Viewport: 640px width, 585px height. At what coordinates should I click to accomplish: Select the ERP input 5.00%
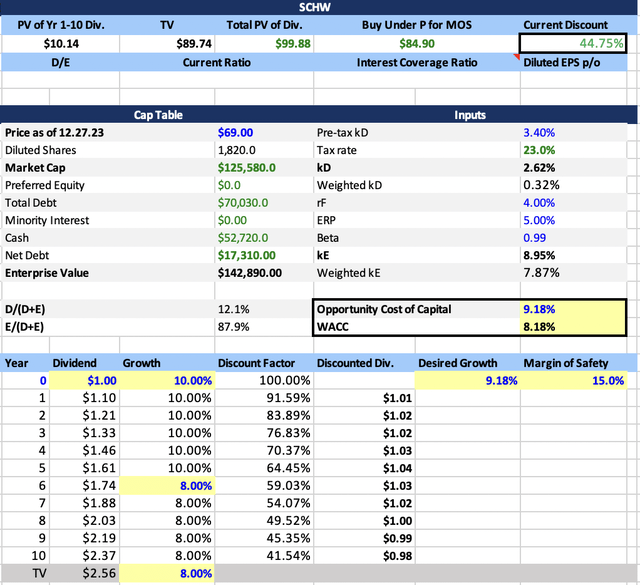click(573, 220)
